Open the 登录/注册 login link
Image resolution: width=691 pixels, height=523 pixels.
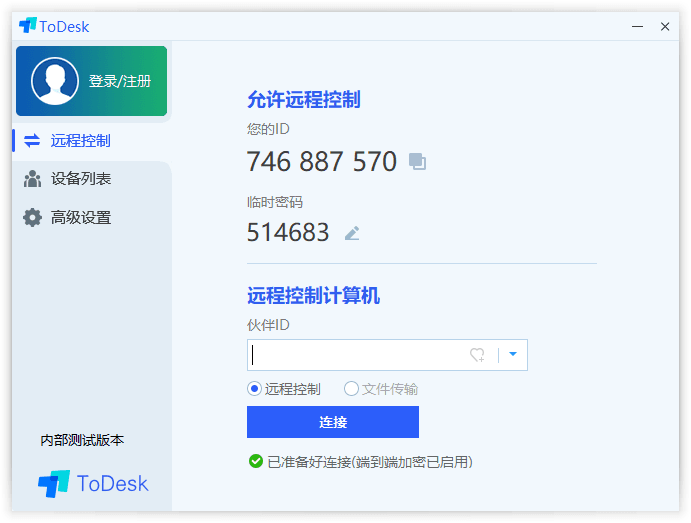[120, 81]
